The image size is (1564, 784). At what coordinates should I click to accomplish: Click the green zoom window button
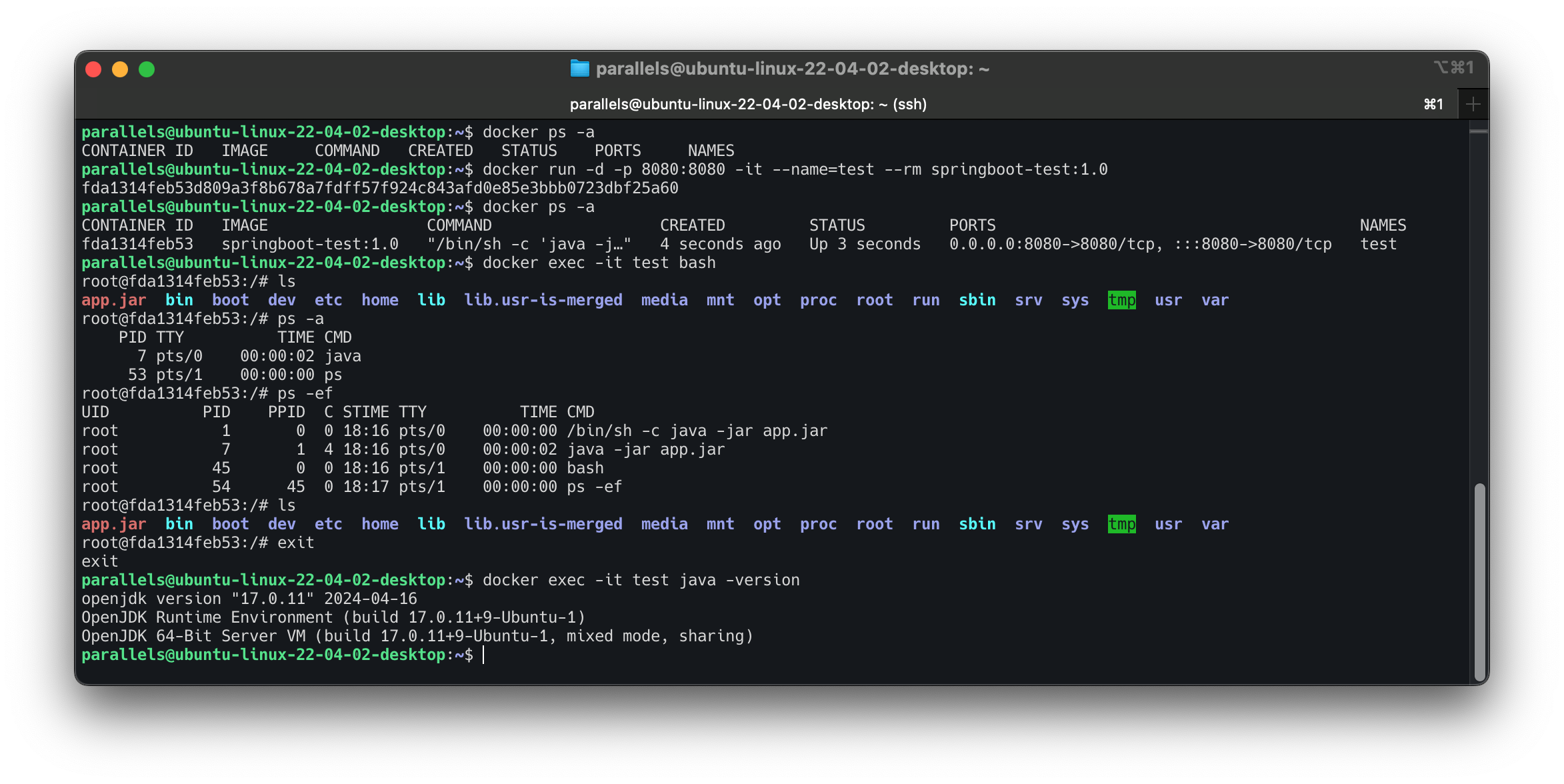tap(147, 69)
